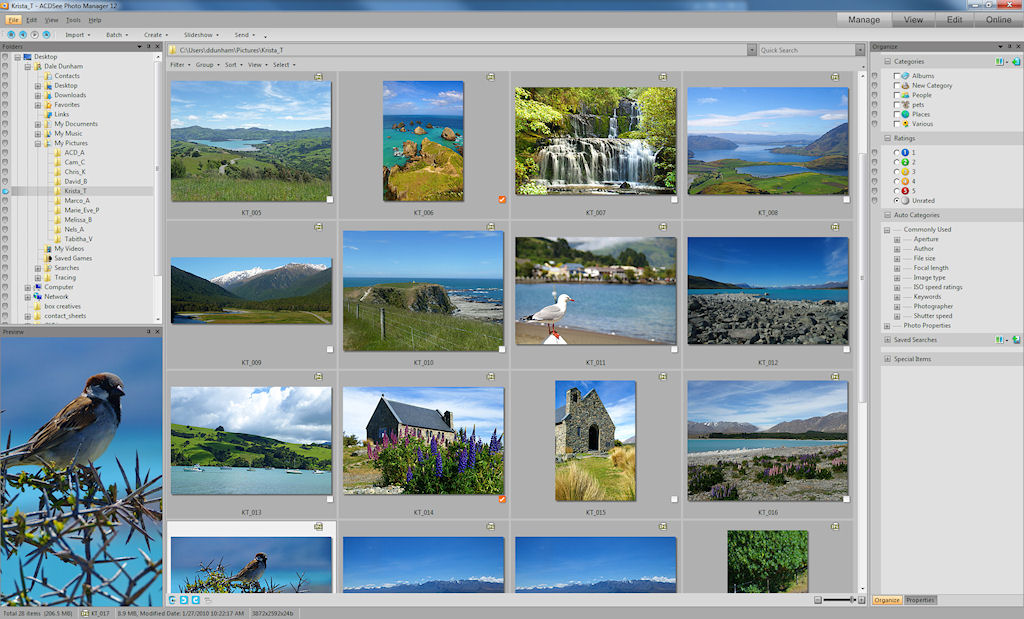The width and height of the screenshot is (1024, 619).
Task: Click the folder icon in the path bar
Action: [x=173, y=50]
